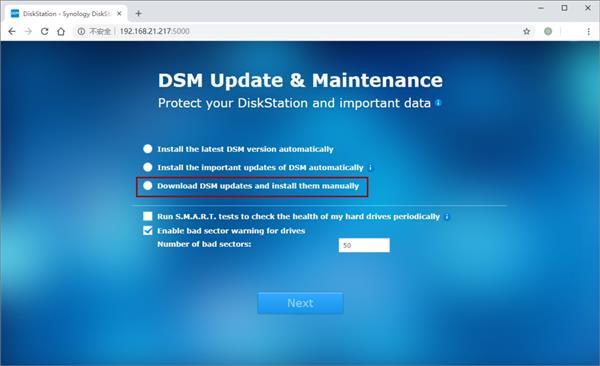Enable periodic S.M.A.R.T. tests checkbox
600x366 pixels.
(148, 216)
